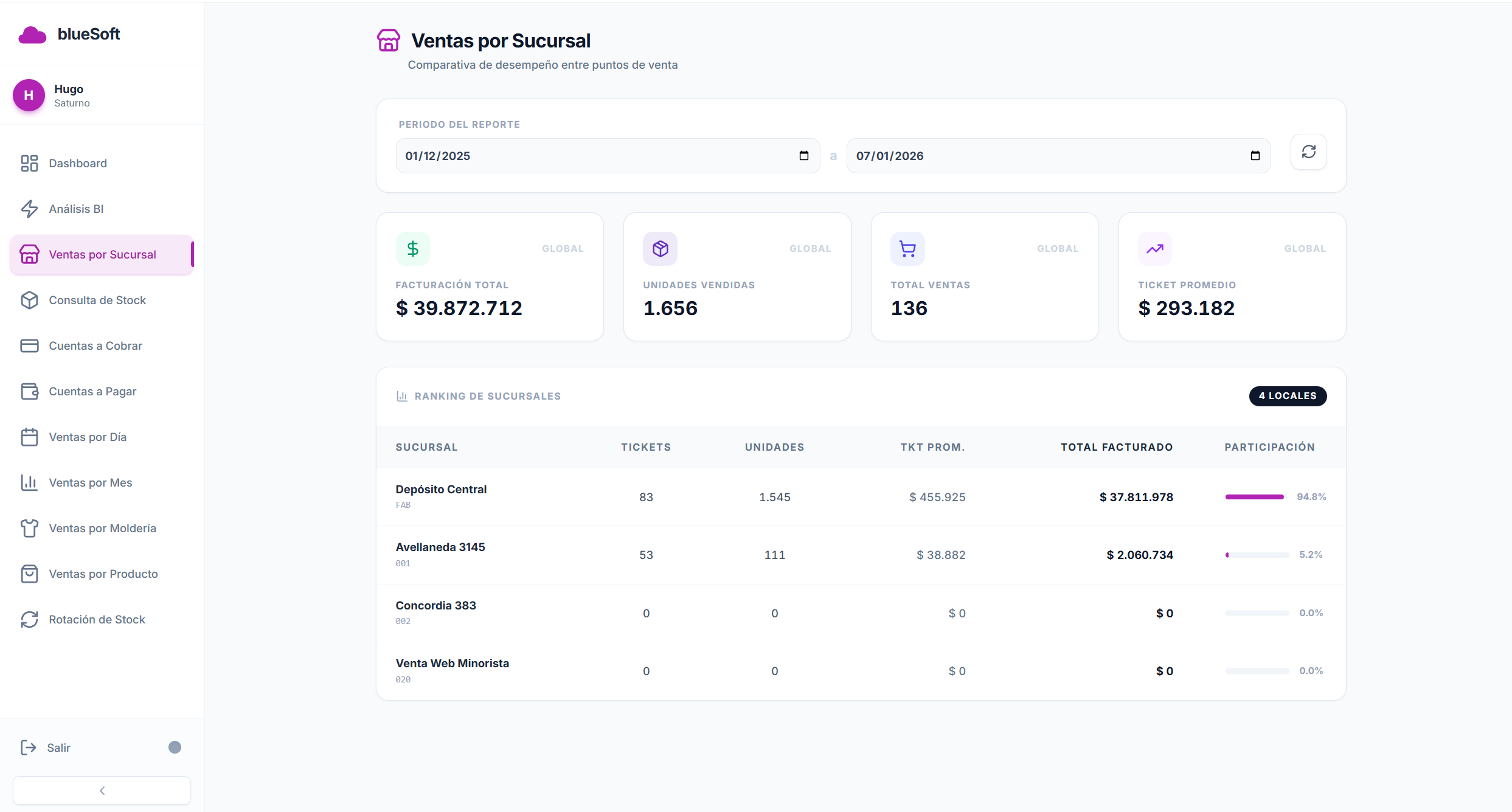
Task: Navigate to Ventas por Moldería
Action: tap(102, 528)
